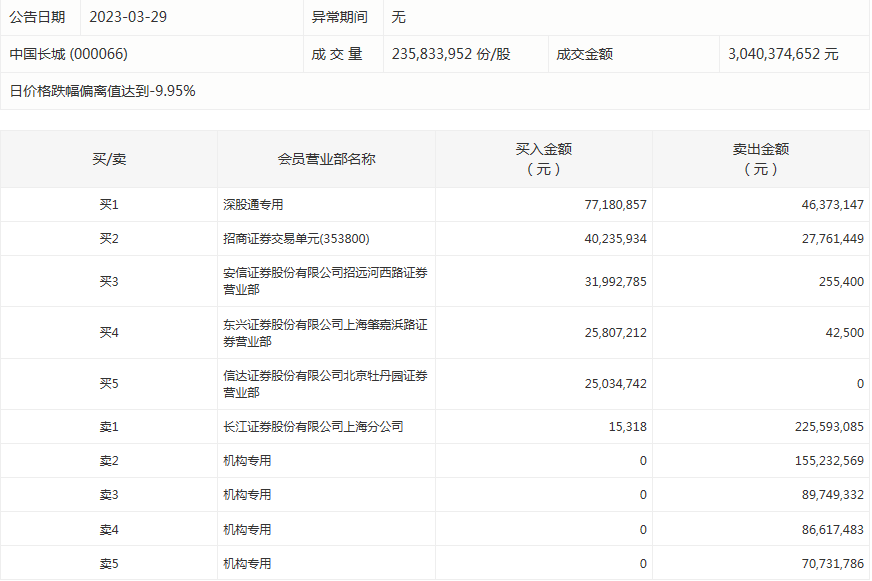Click 机构专用 in the 卖2 row
Viewport: 872px width, 581px height.
(x=247, y=461)
